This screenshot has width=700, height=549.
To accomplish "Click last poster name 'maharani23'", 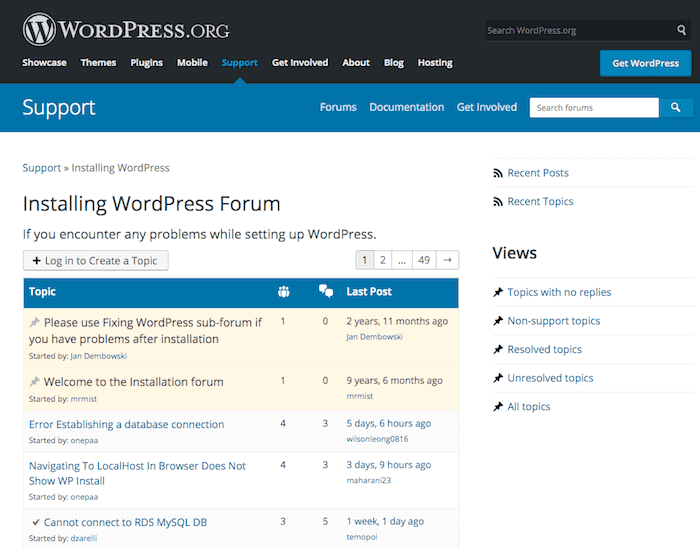I will [x=369, y=480].
